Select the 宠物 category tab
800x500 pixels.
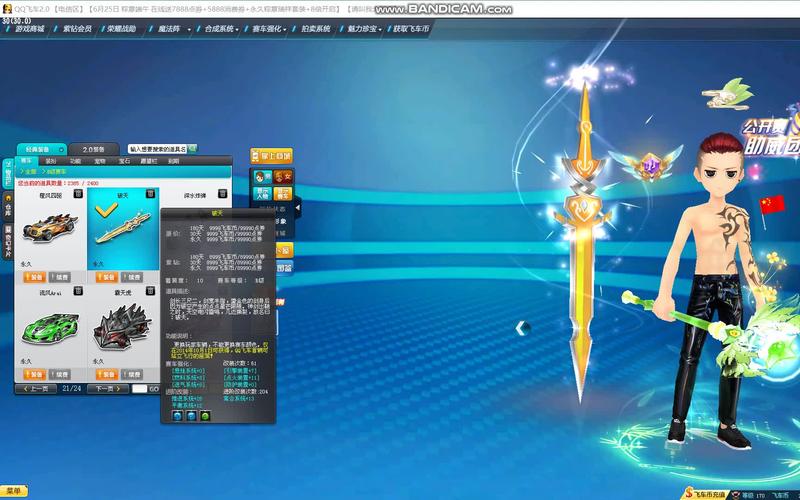click(100, 161)
